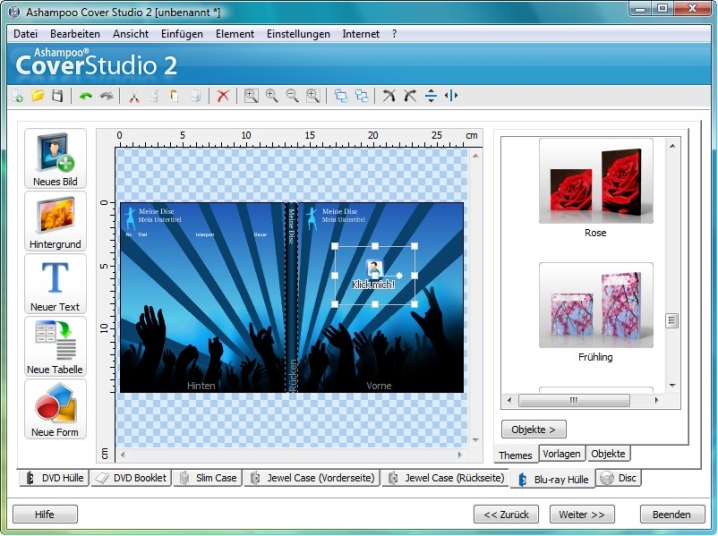Select the DVD Booklet tab

pyautogui.click(x=131, y=478)
